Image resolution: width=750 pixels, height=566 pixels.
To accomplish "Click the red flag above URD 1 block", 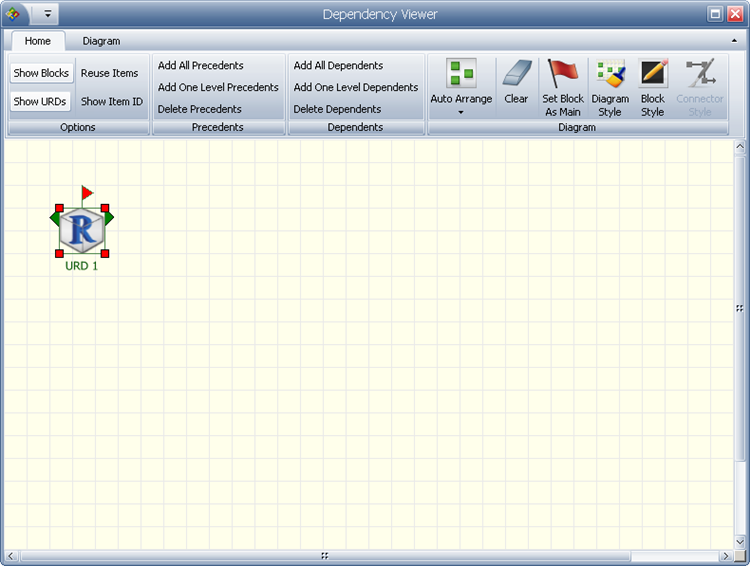I will point(87,192).
